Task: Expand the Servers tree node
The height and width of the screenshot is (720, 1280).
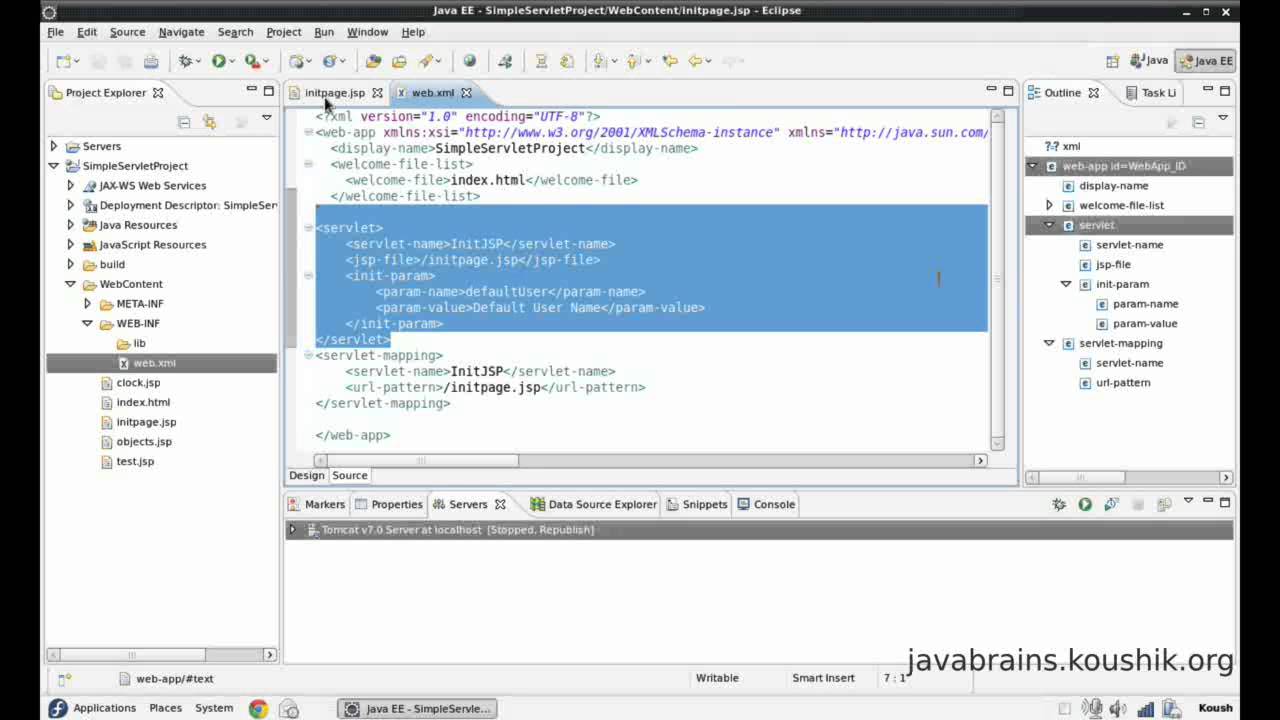Action: 54,146
